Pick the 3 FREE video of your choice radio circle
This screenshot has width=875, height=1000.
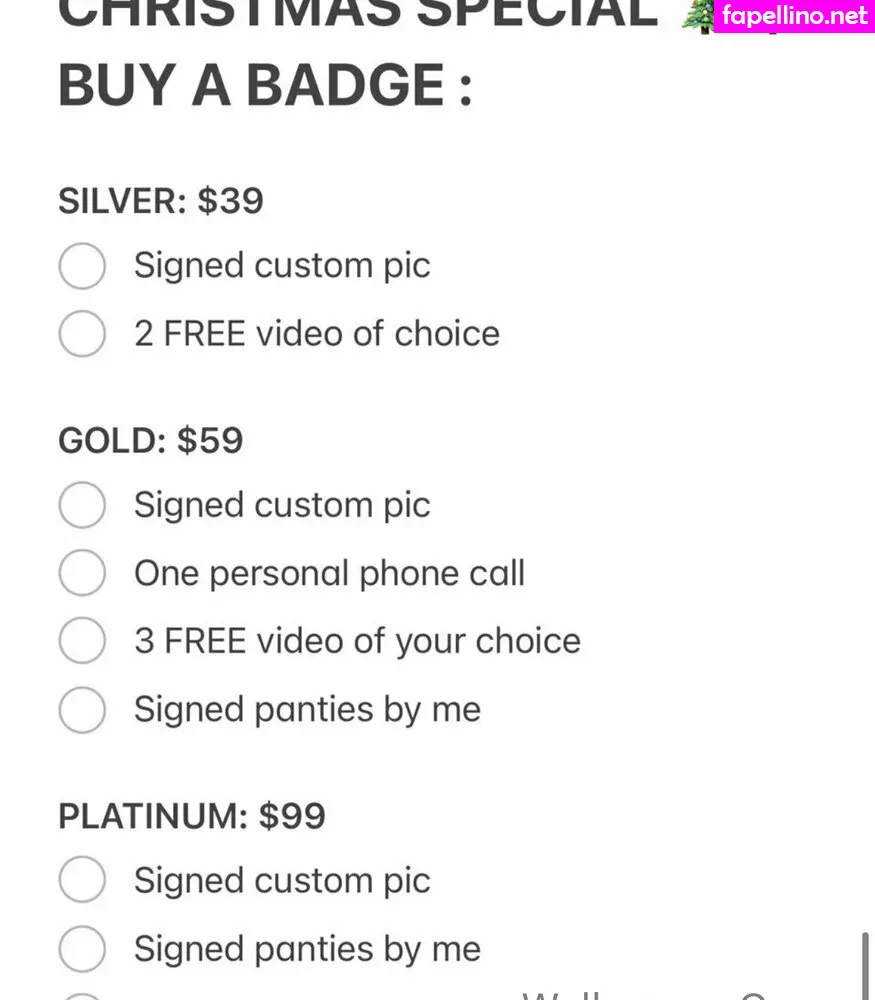[82, 641]
